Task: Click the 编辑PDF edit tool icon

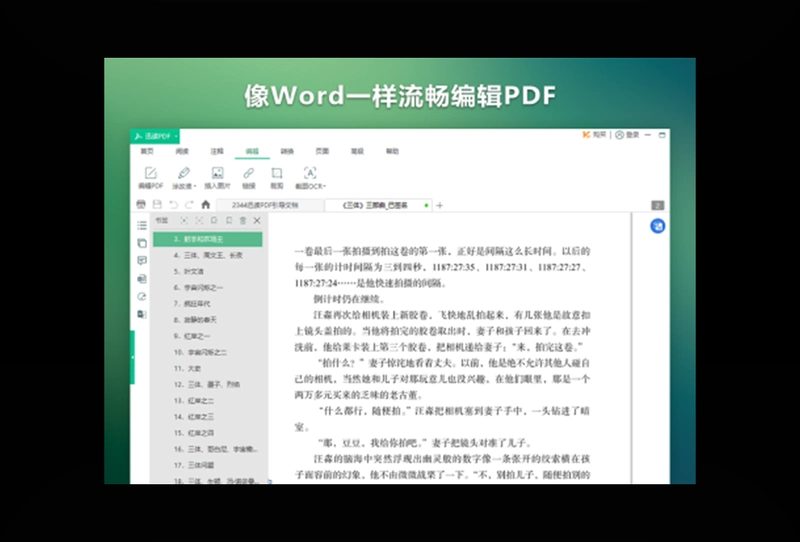Action: (151, 173)
